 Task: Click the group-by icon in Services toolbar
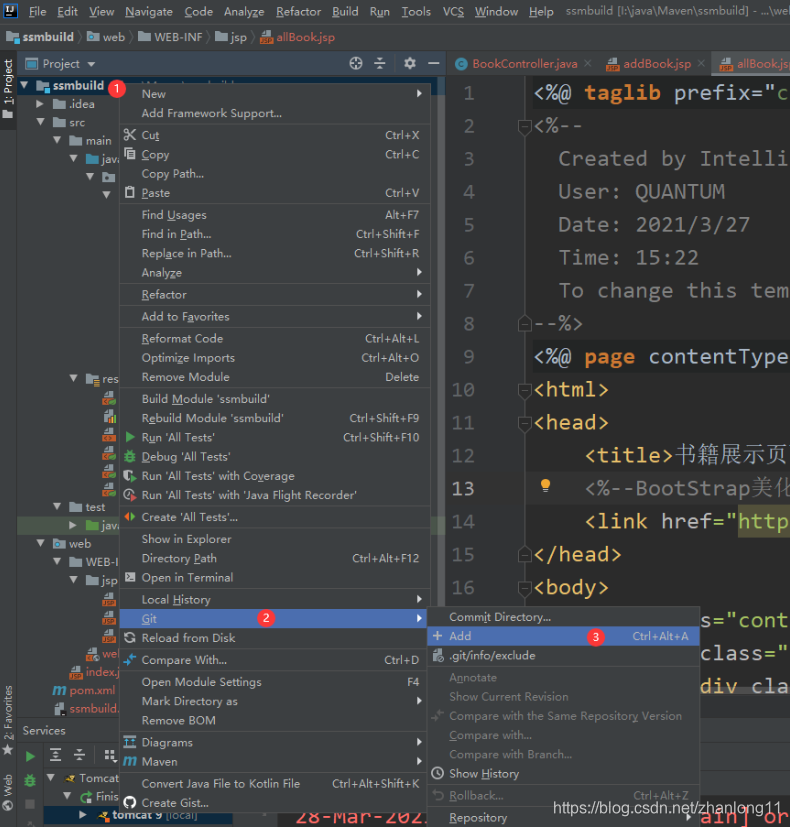110,755
